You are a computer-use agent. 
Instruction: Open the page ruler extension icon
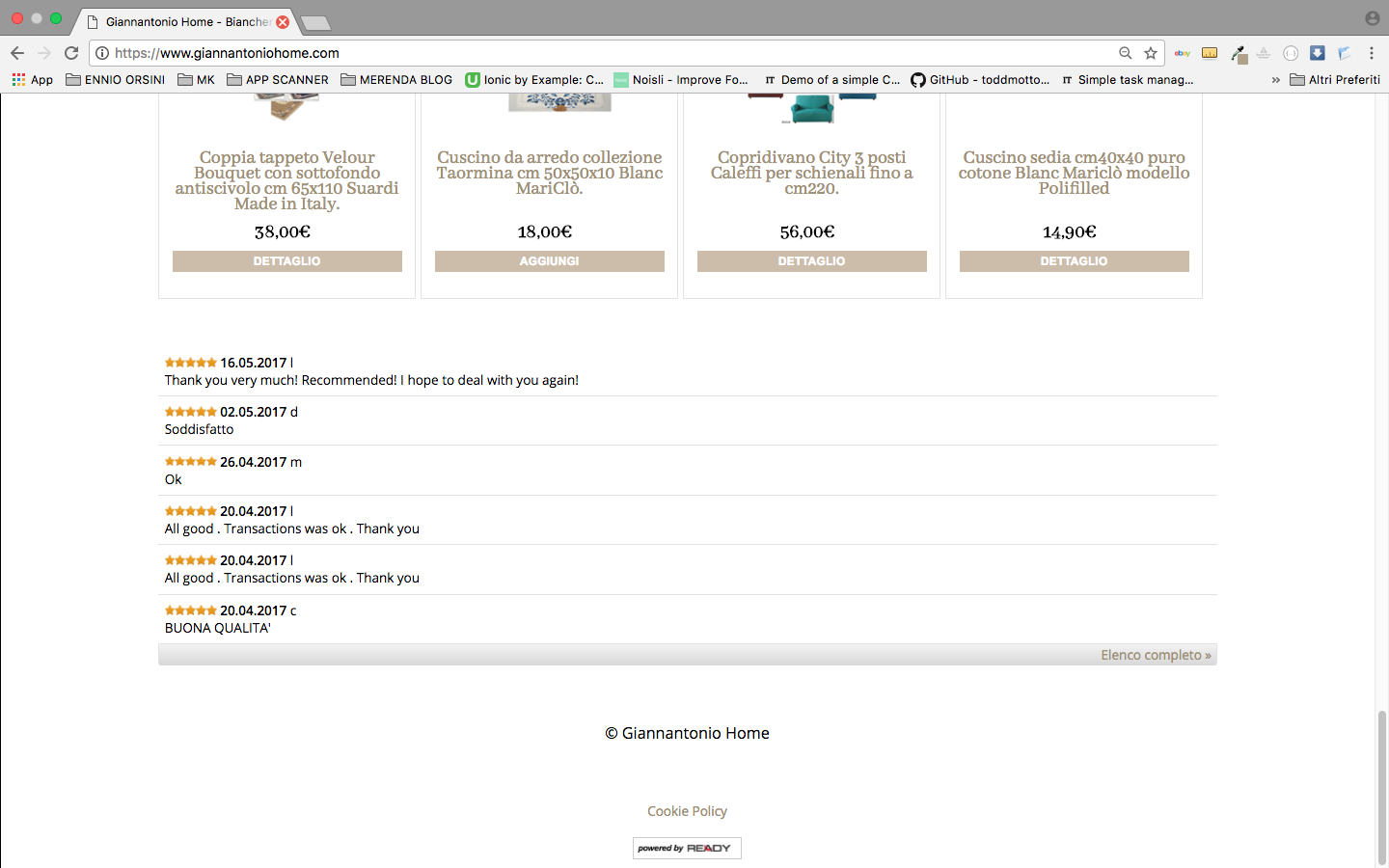(1210, 53)
